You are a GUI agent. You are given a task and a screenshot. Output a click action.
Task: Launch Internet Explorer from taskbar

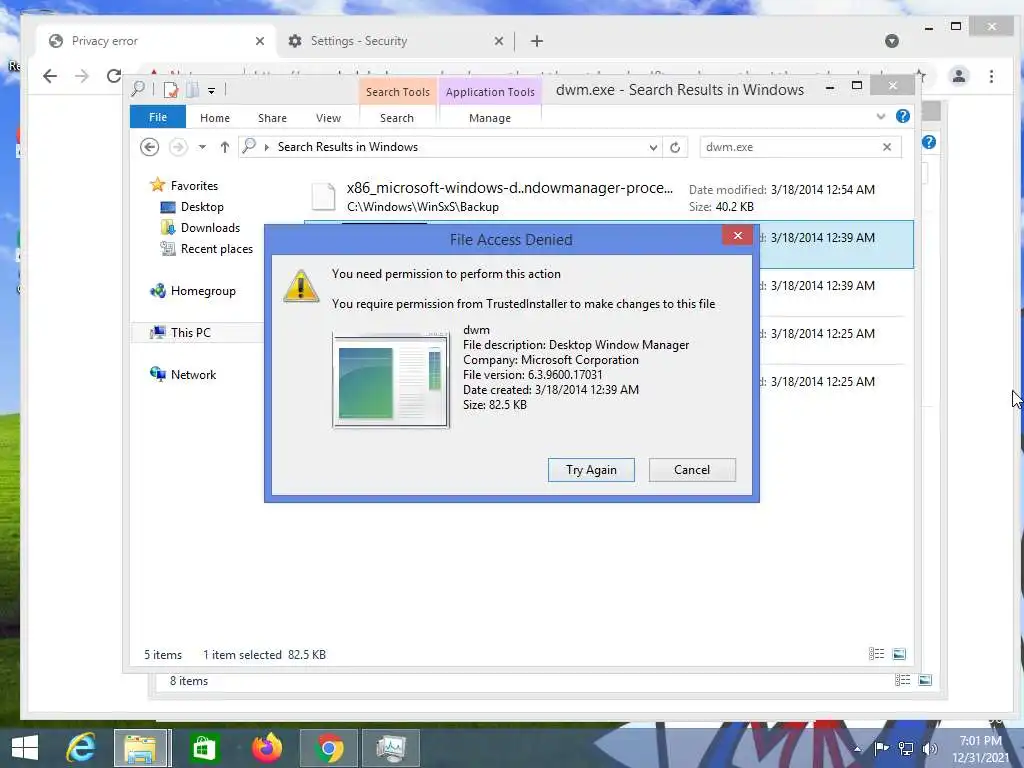[x=81, y=748]
